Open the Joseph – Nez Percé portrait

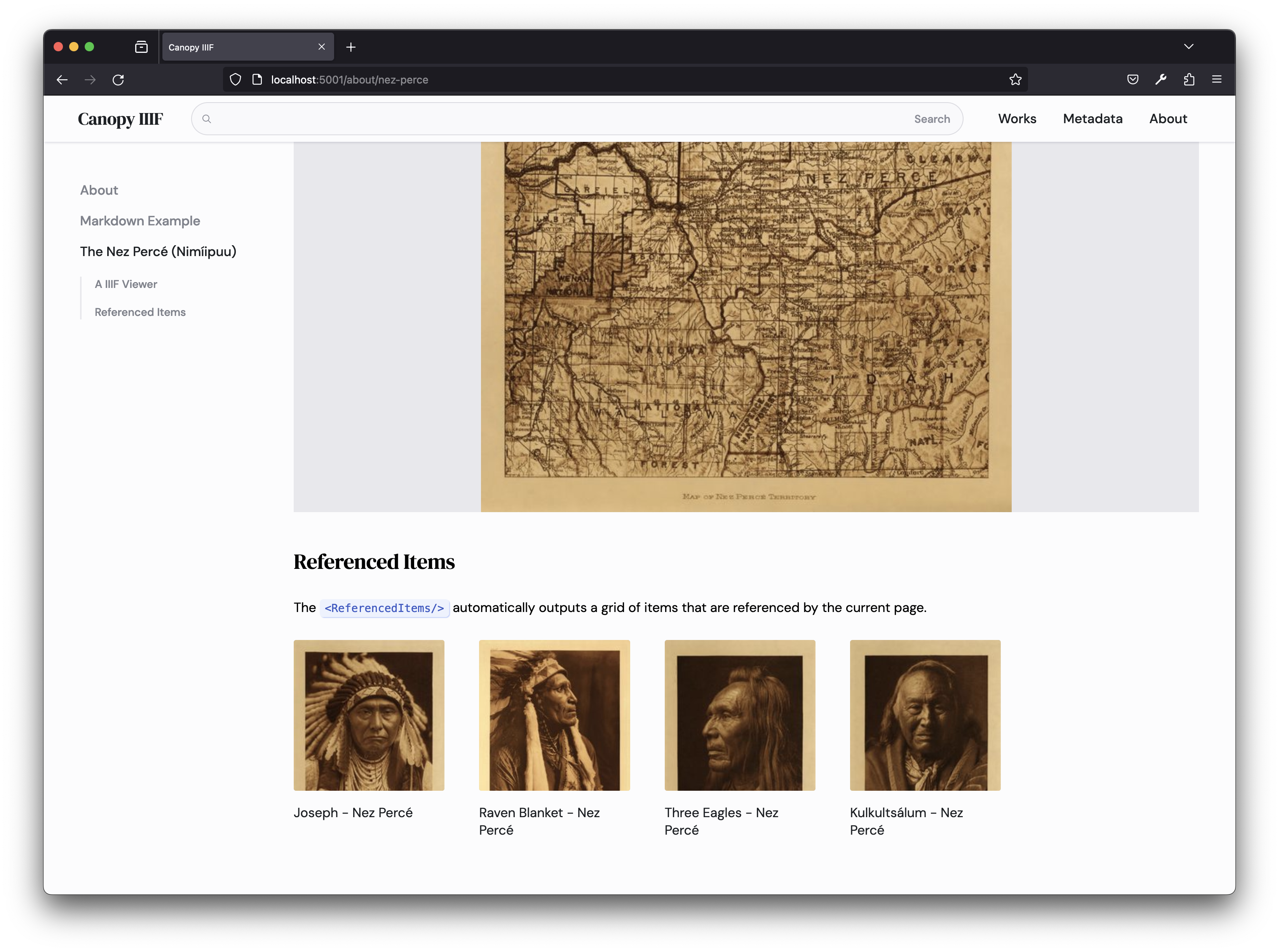click(x=369, y=715)
